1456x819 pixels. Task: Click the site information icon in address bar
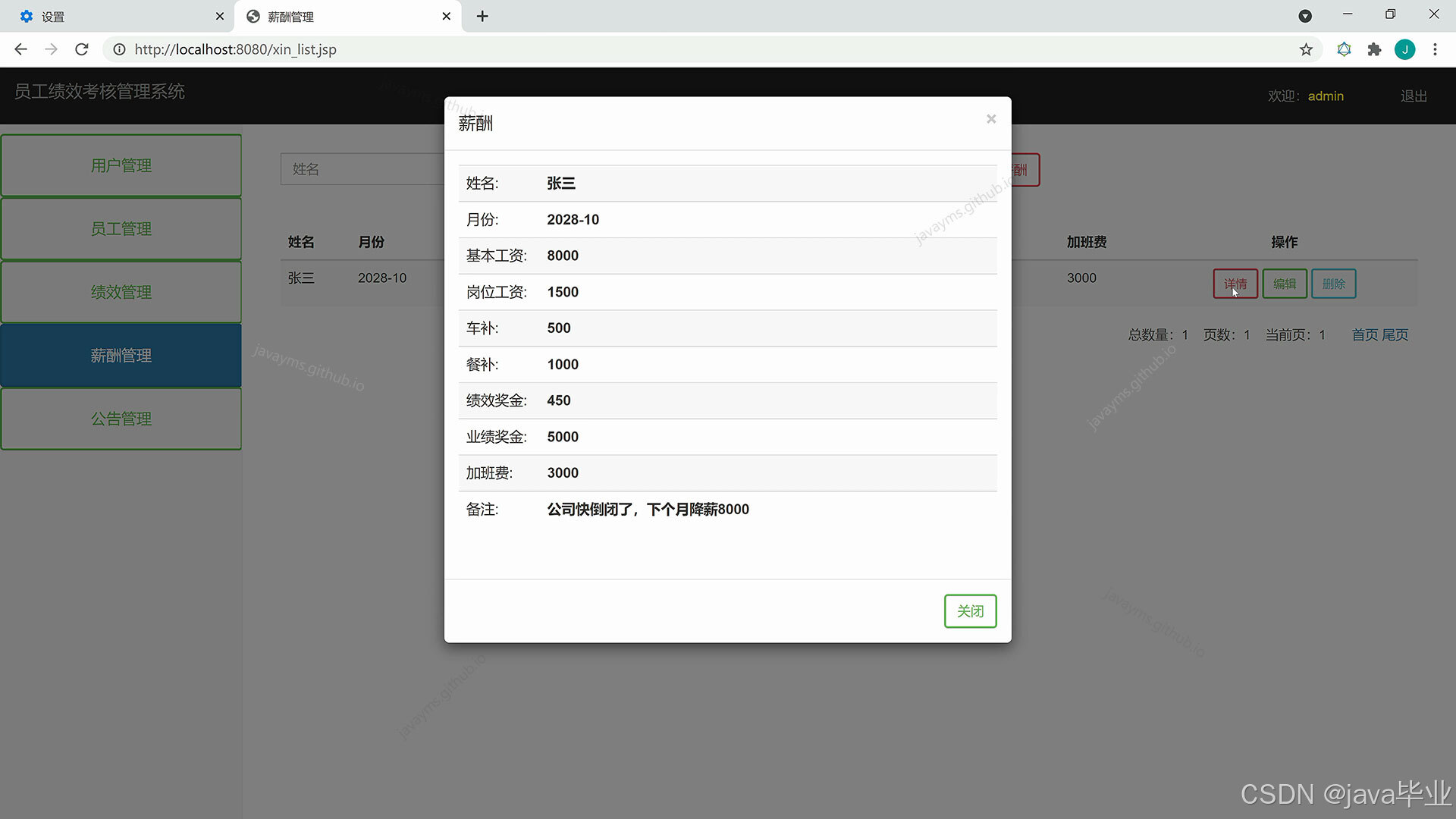119,49
